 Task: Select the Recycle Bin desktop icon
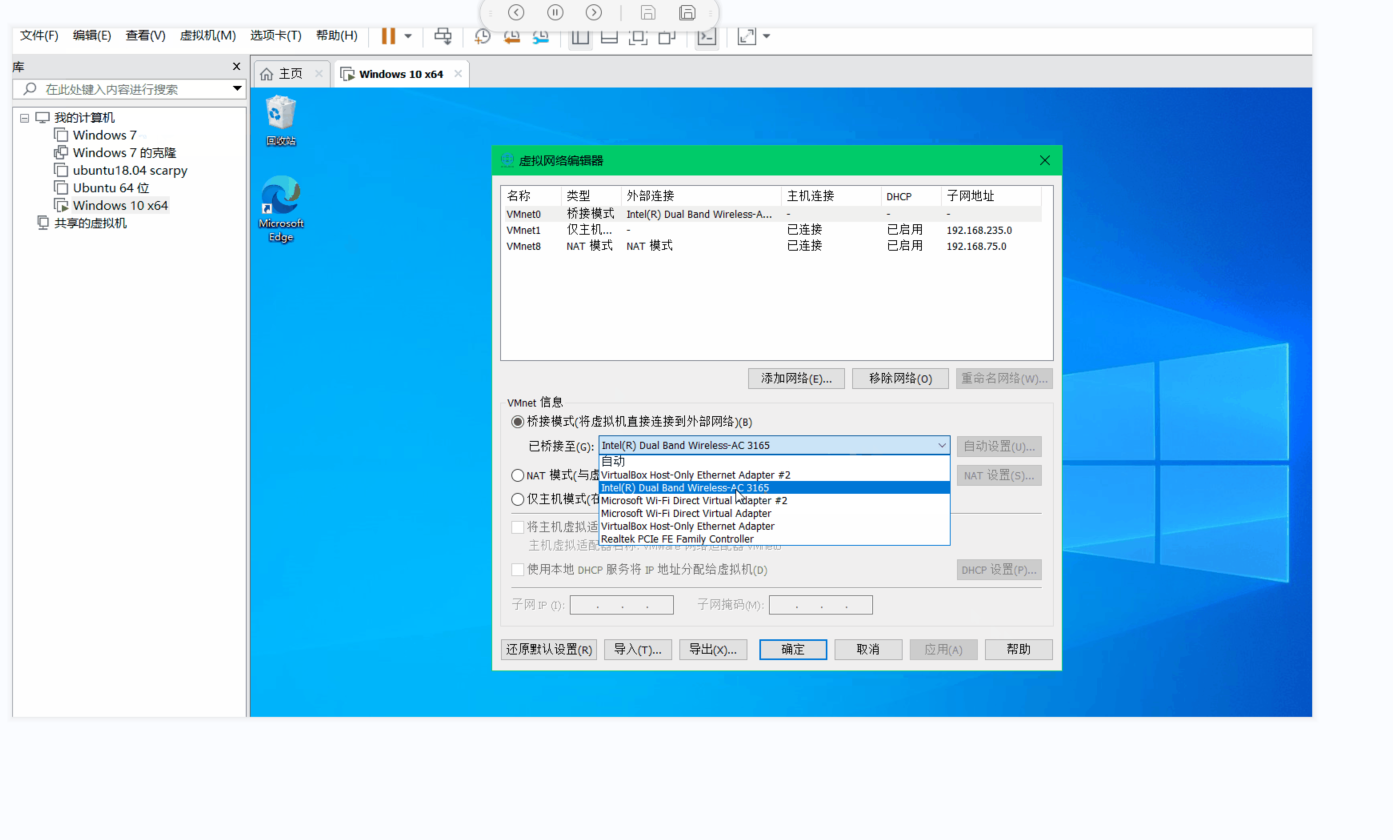tap(281, 121)
